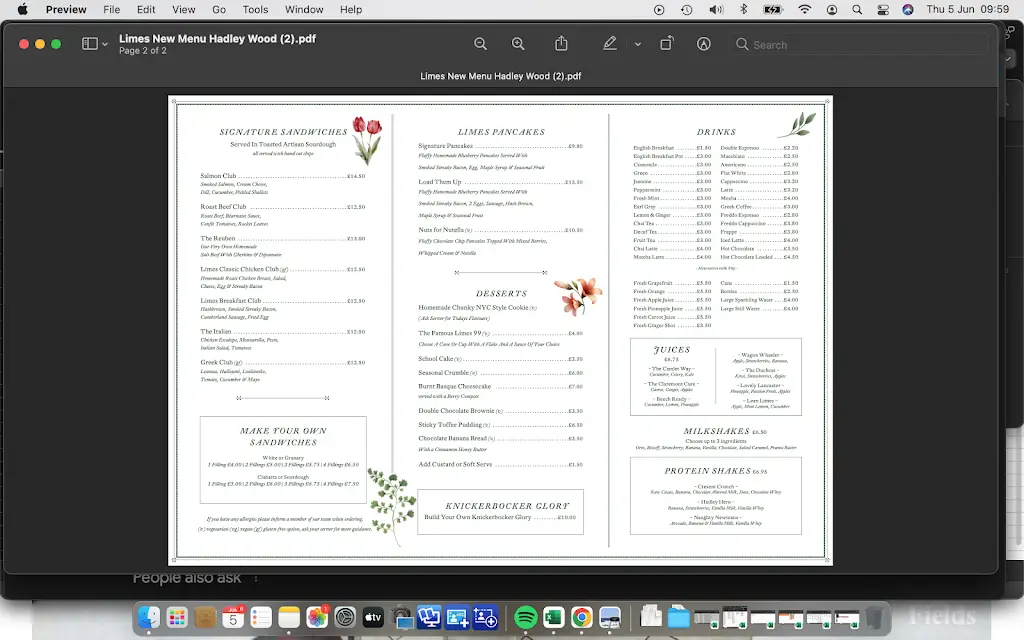Viewport: 1024px width, 640px height.
Task: Open Google Chrome from the Dock
Action: point(579,618)
